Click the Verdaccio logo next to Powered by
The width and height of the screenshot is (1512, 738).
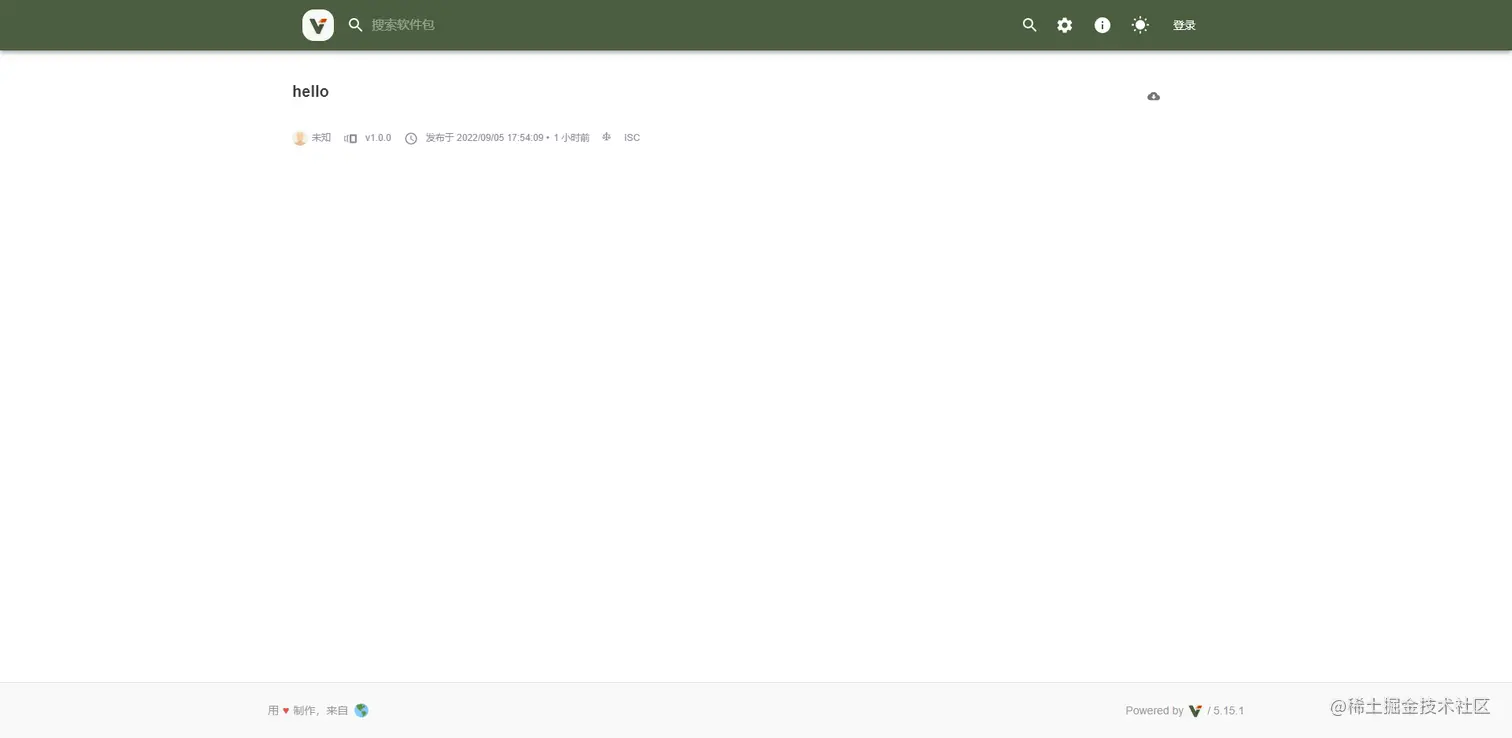tap(1196, 710)
